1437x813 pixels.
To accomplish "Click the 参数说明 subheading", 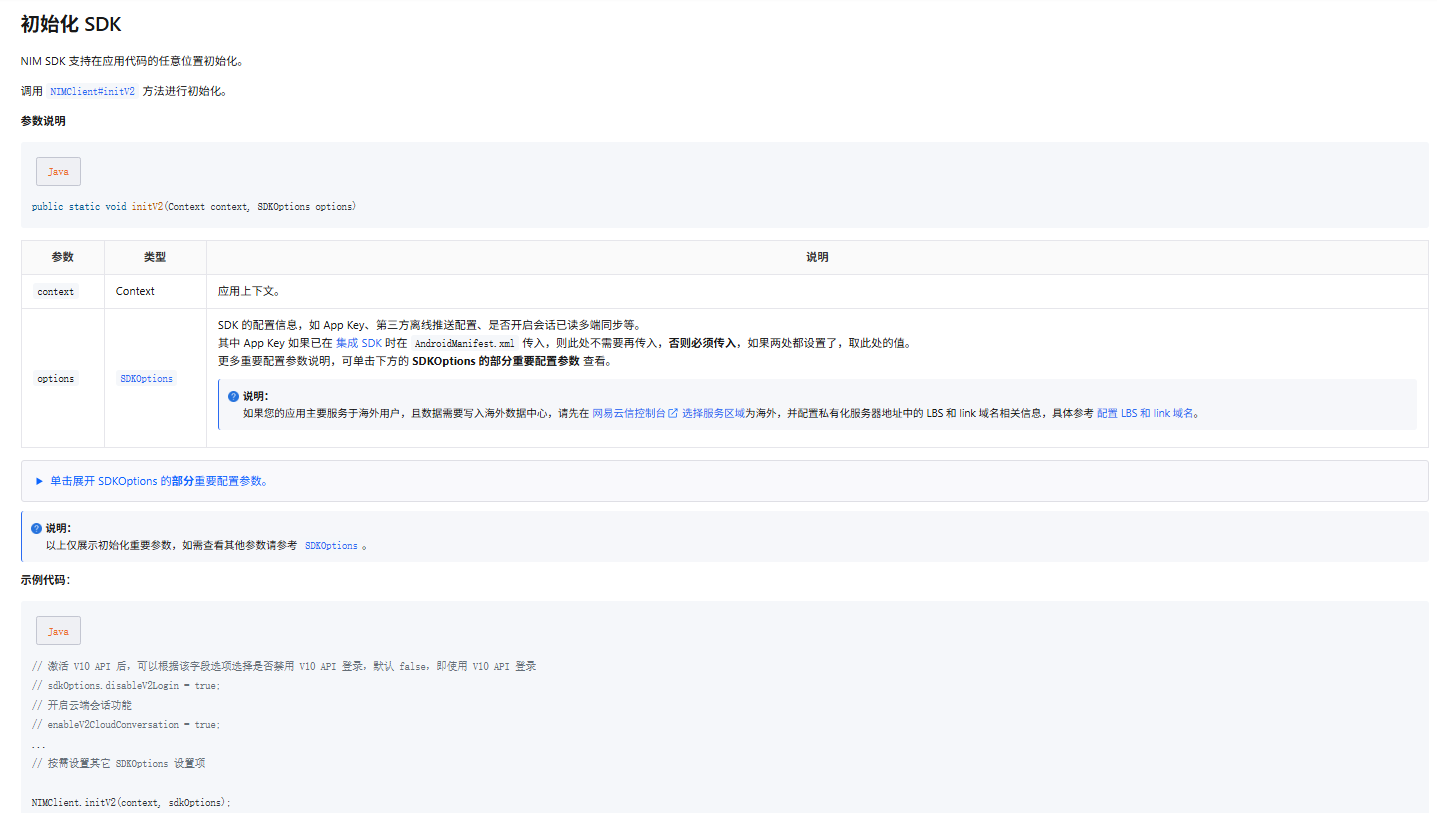I will coord(43,121).
